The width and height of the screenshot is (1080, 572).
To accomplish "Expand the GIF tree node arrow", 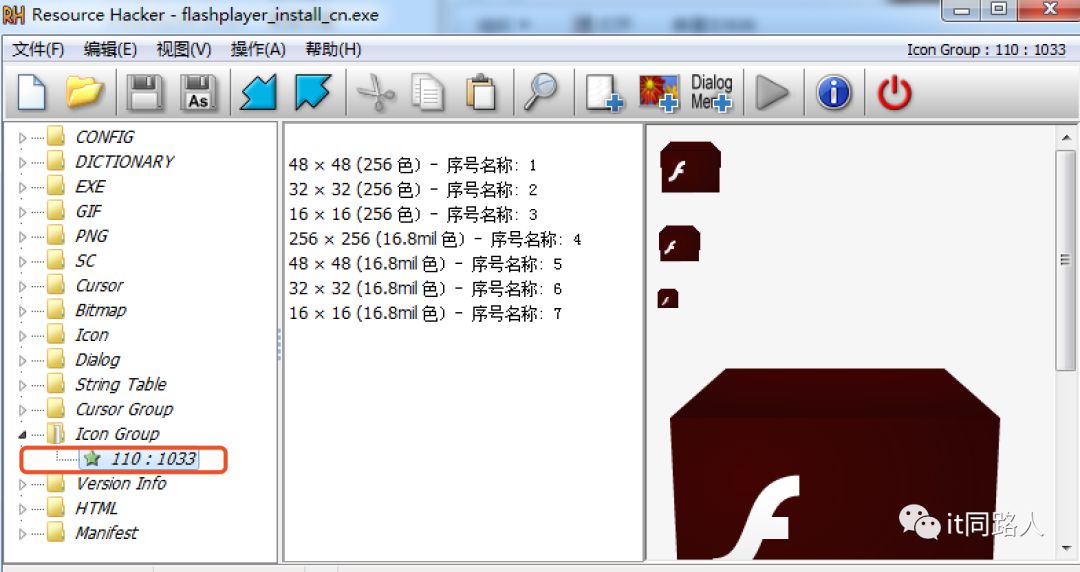I will 22,212.
